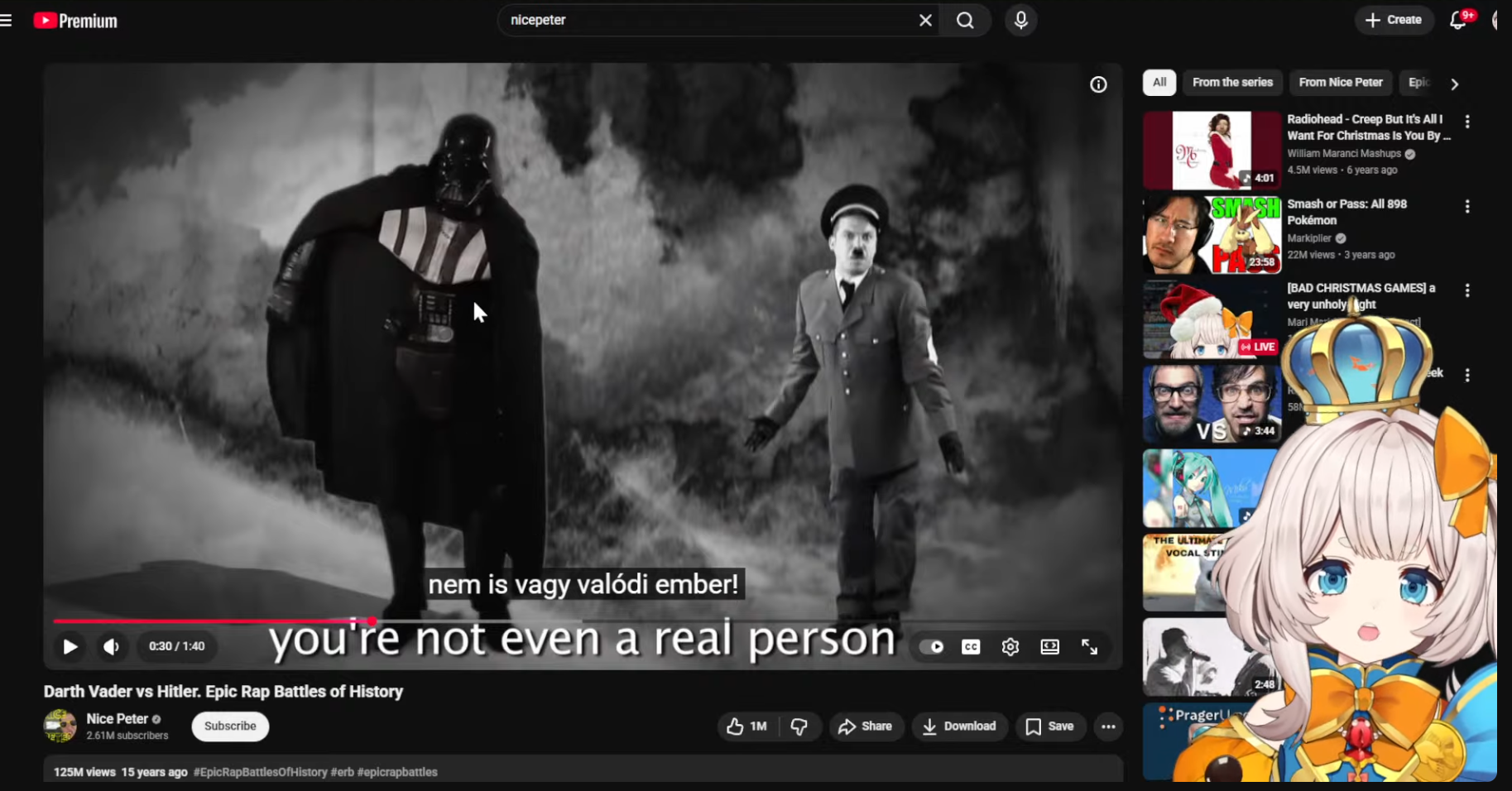Download the video

click(959, 726)
